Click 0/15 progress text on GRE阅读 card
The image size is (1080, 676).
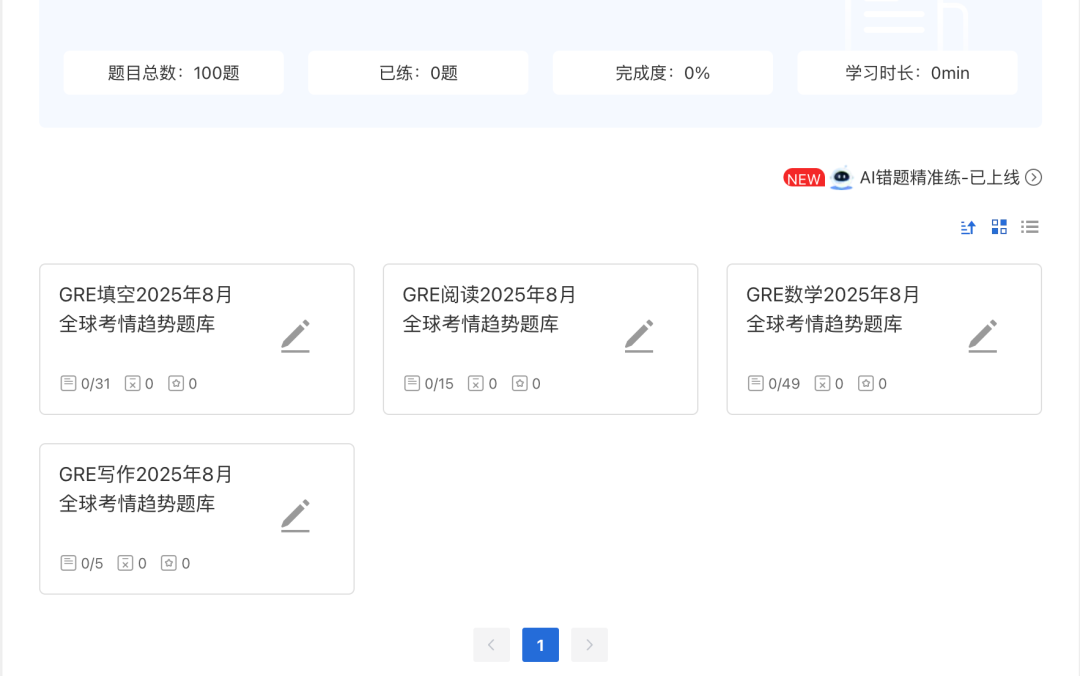[439, 384]
